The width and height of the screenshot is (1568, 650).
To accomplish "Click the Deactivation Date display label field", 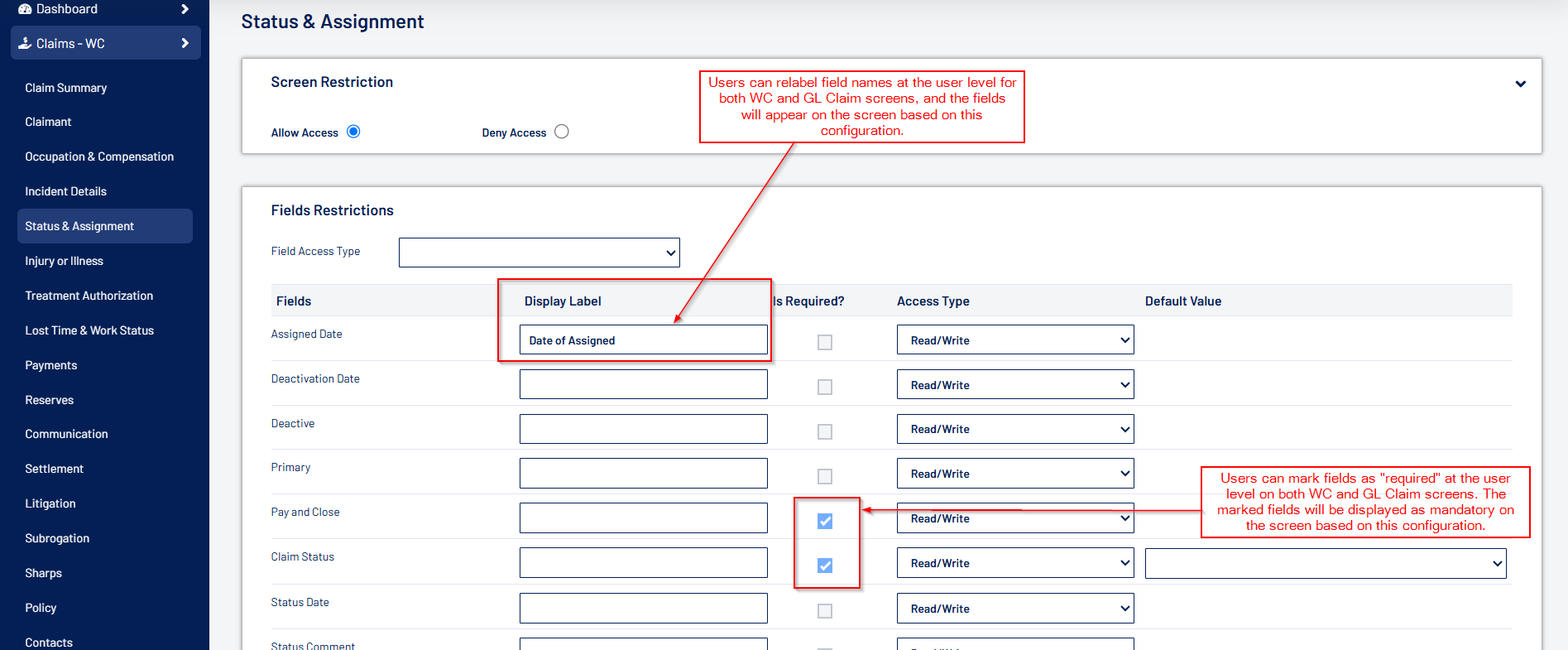I will 643,385.
